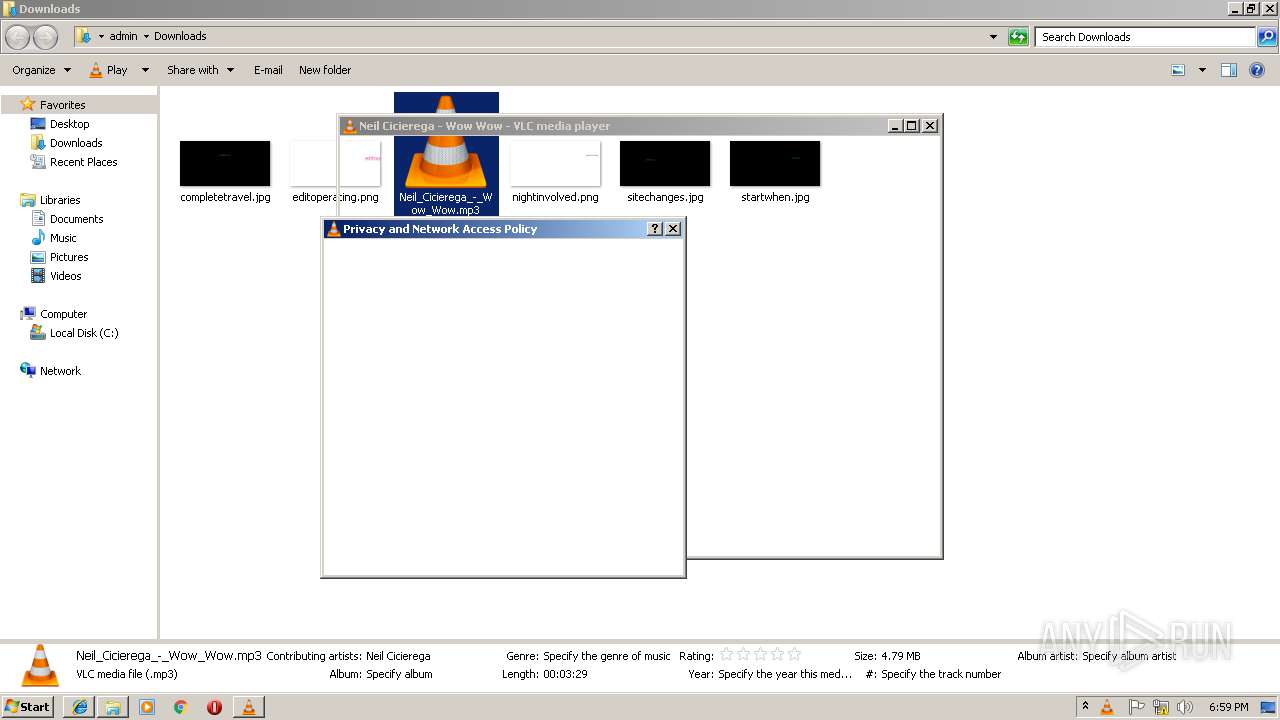Screen dimensions: 1280x720
Task: Show hidden system tray icons
Action: click(1085, 707)
